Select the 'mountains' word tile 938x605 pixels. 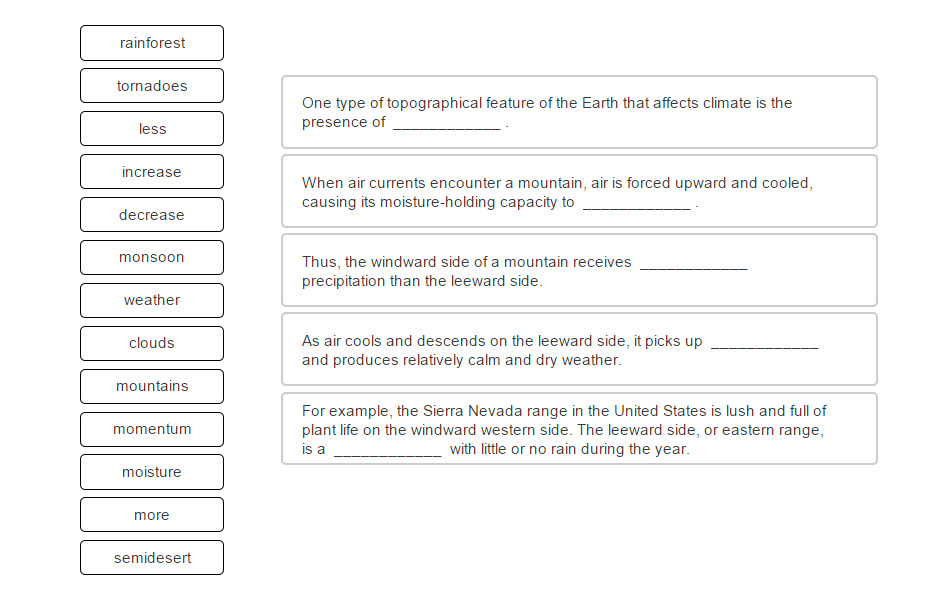(x=152, y=387)
